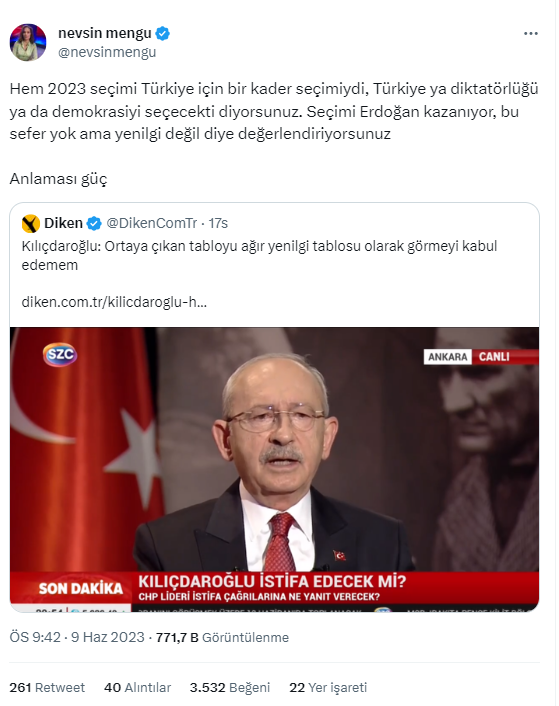Open the diken.com.tr/kilicdaroglu article link
This screenshot has width=559, height=706.
point(114,302)
